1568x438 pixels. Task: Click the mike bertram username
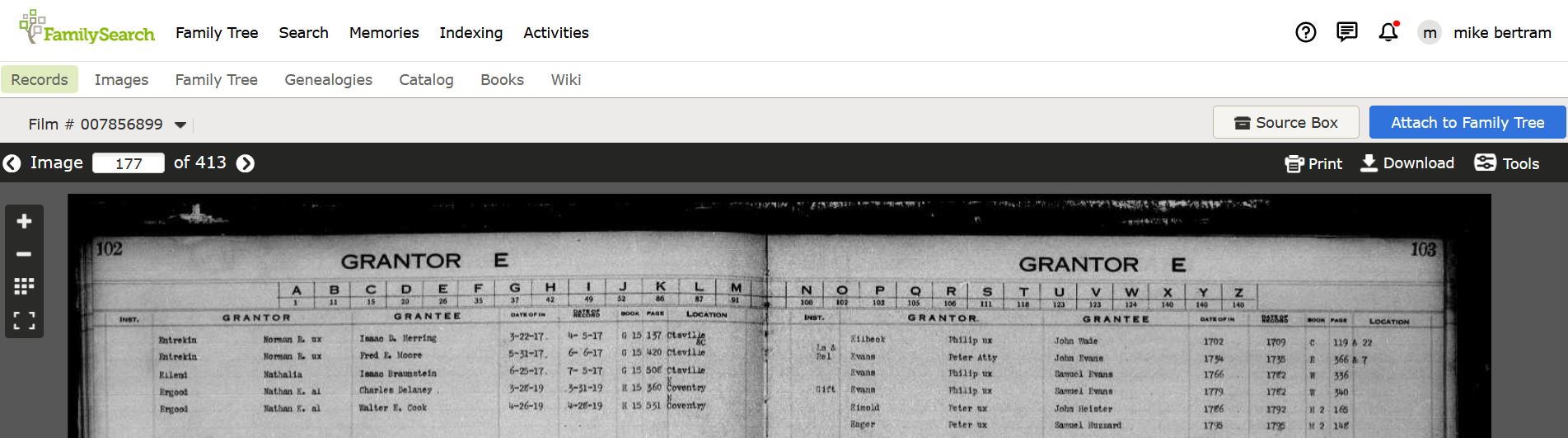(x=1502, y=33)
